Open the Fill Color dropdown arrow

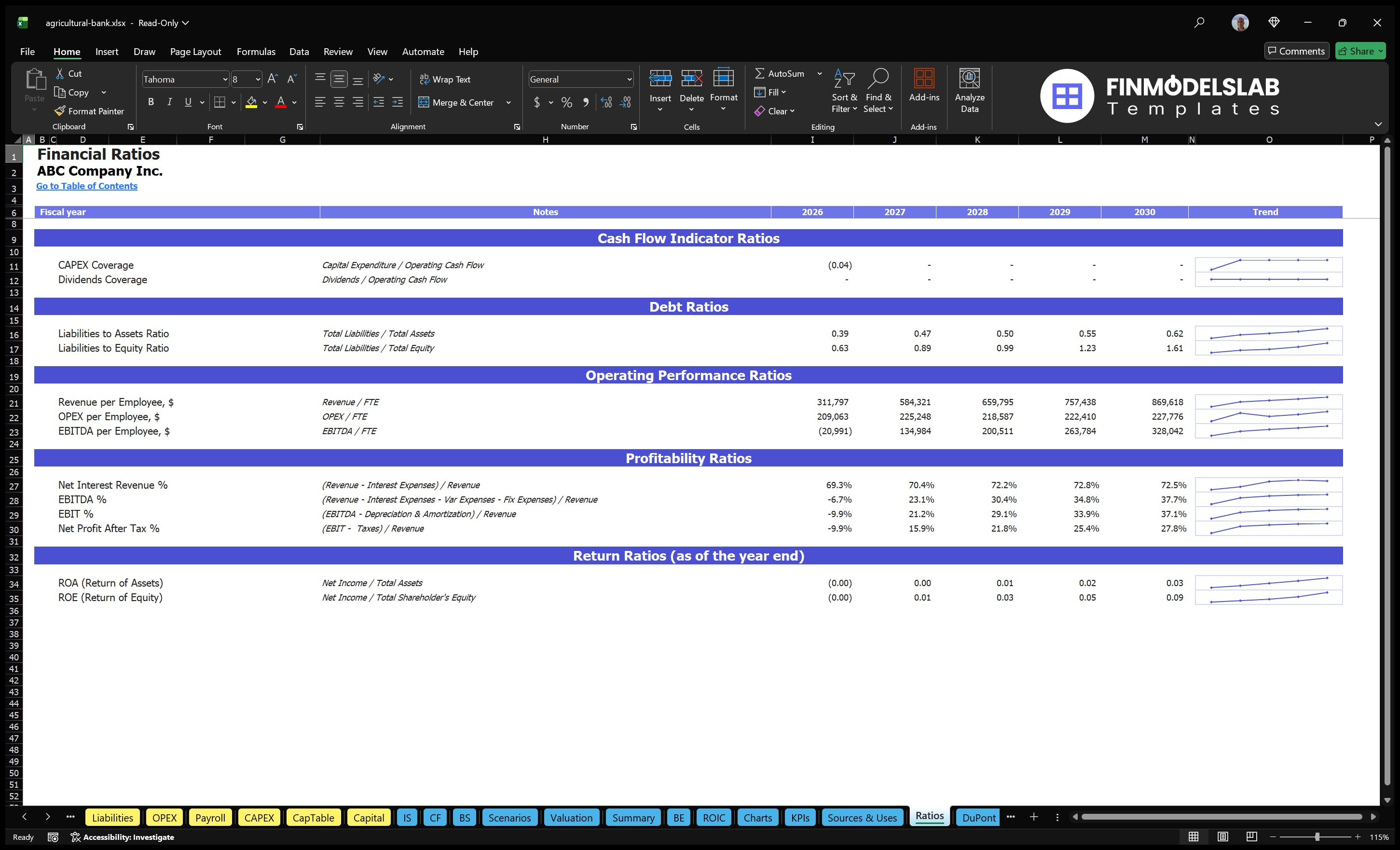click(x=264, y=103)
